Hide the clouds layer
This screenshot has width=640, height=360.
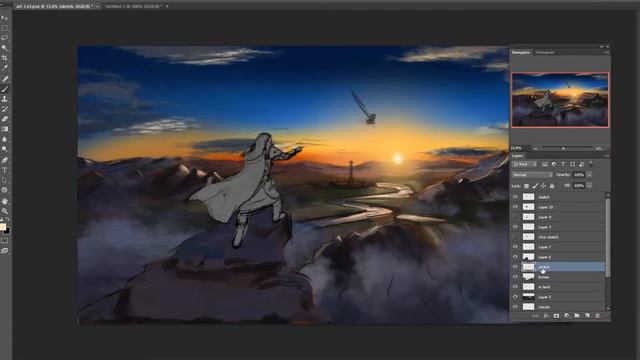pyautogui.click(x=515, y=307)
